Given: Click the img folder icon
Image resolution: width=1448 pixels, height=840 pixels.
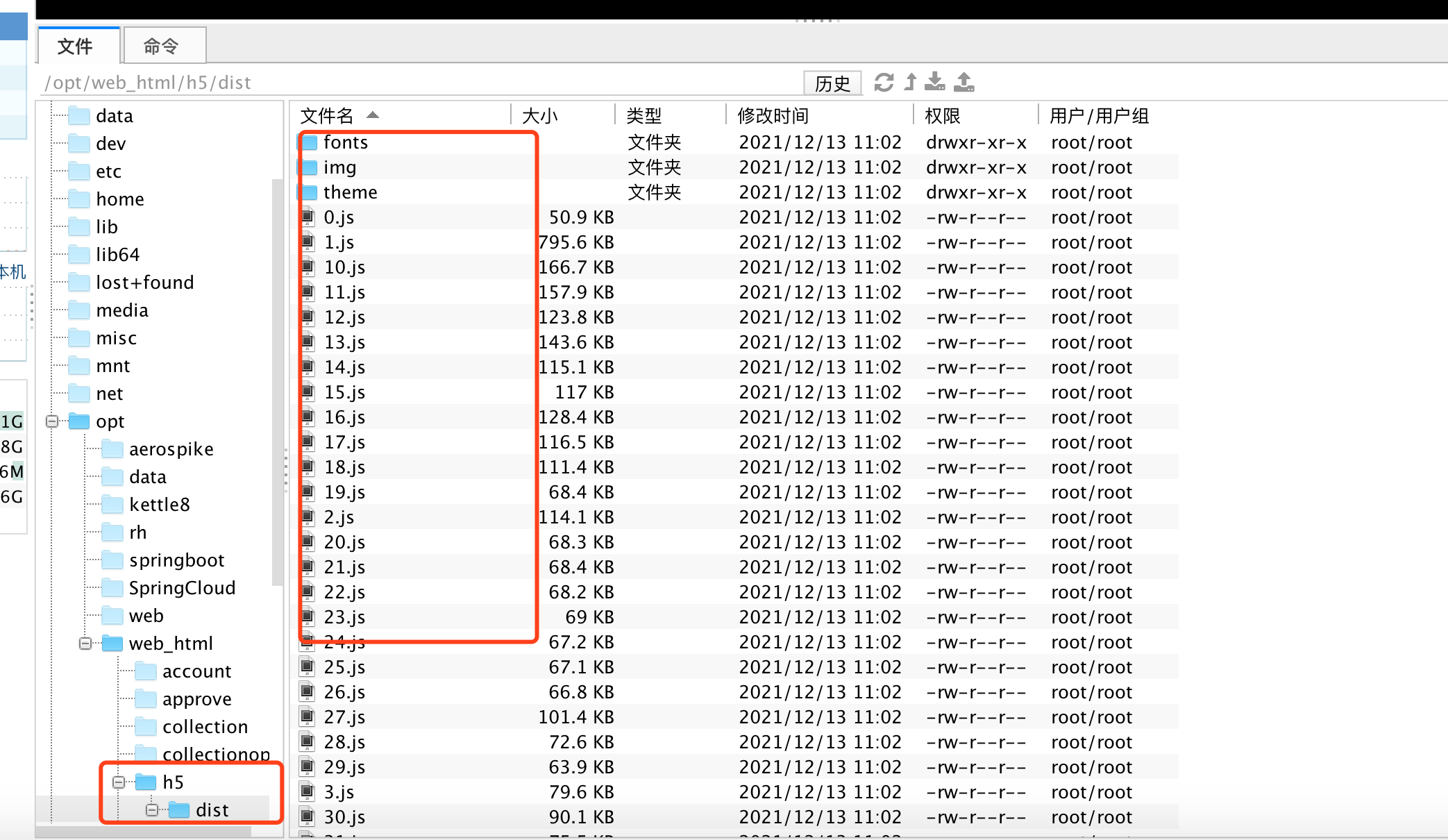Looking at the screenshot, I should click(309, 167).
